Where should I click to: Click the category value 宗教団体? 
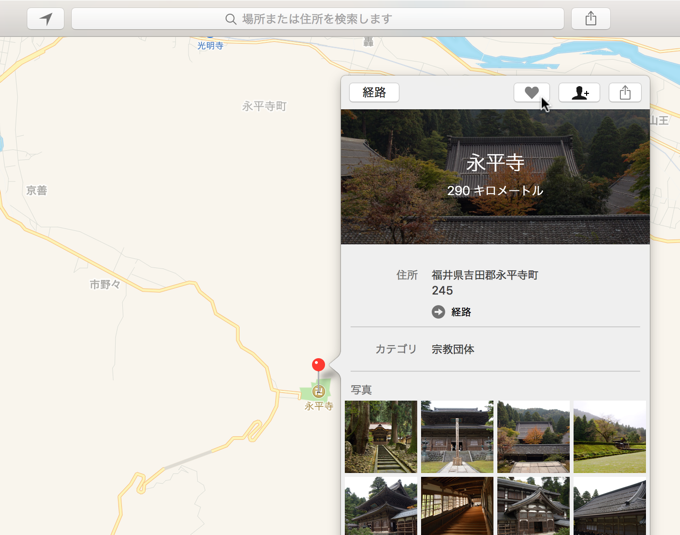pyautogui.click(x=453, y=349)
